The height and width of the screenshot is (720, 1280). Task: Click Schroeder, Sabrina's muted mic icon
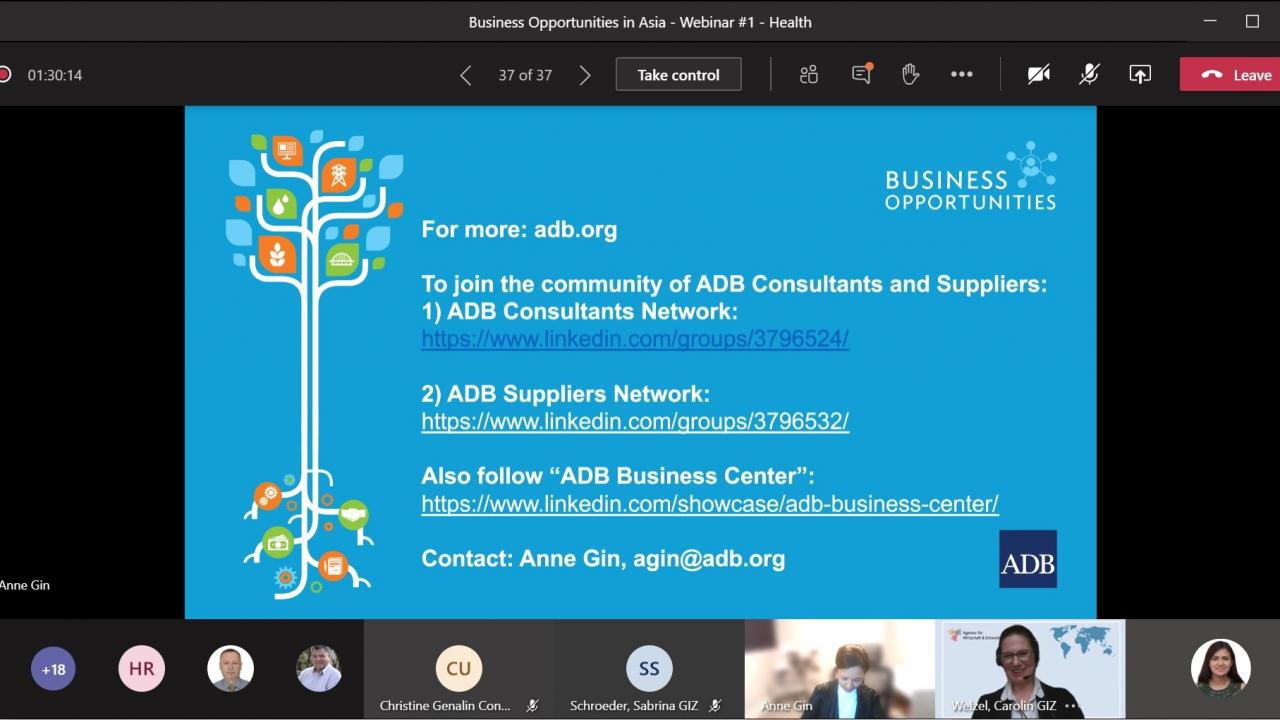(715, 706)
